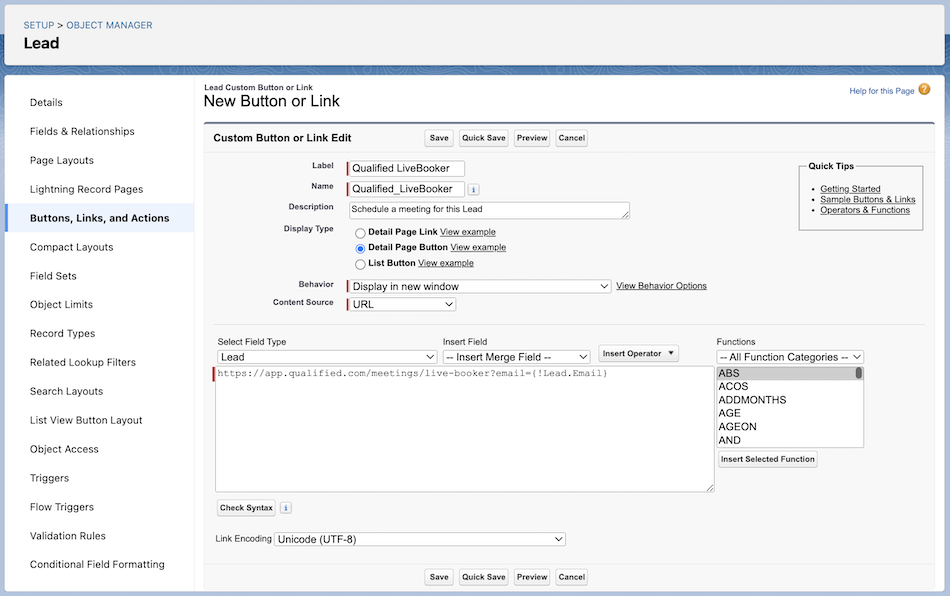Click the top Cancel button
The width and height of the screenshot is (950, 596).
(x=571, y=138)
